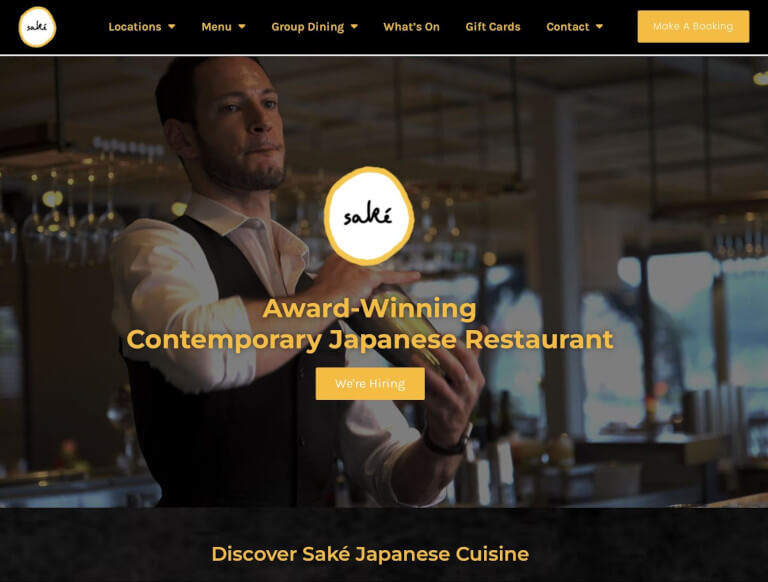Viewport: 768px width, 582px height.
Task: Expand the Contact dropdown arrow
Action: (x=600, y=27)
